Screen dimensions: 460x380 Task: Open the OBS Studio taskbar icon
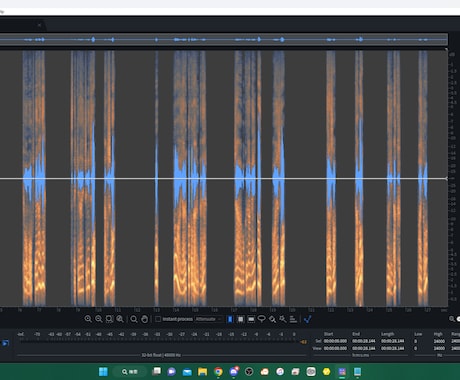[249, 371]
